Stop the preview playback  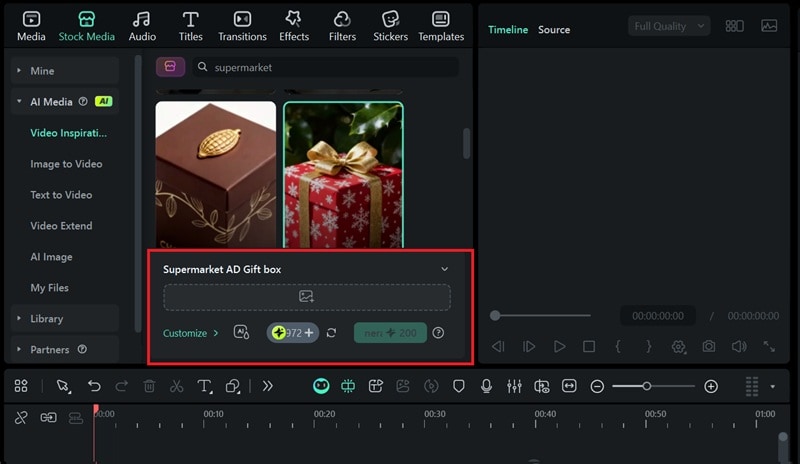coord(589,347)
